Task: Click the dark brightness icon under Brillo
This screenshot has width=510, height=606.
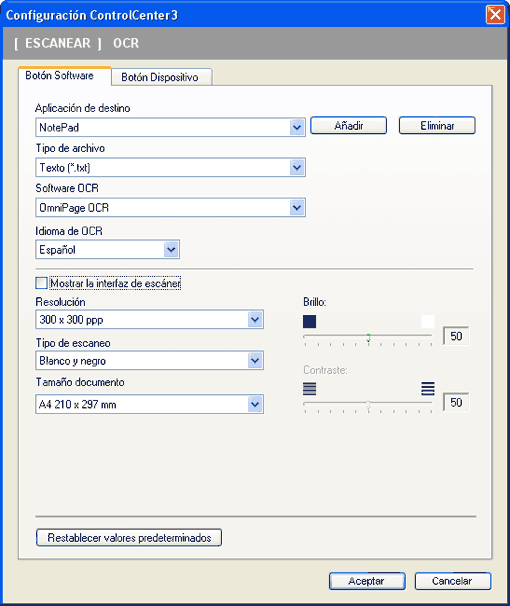Action: click(309, 321)
